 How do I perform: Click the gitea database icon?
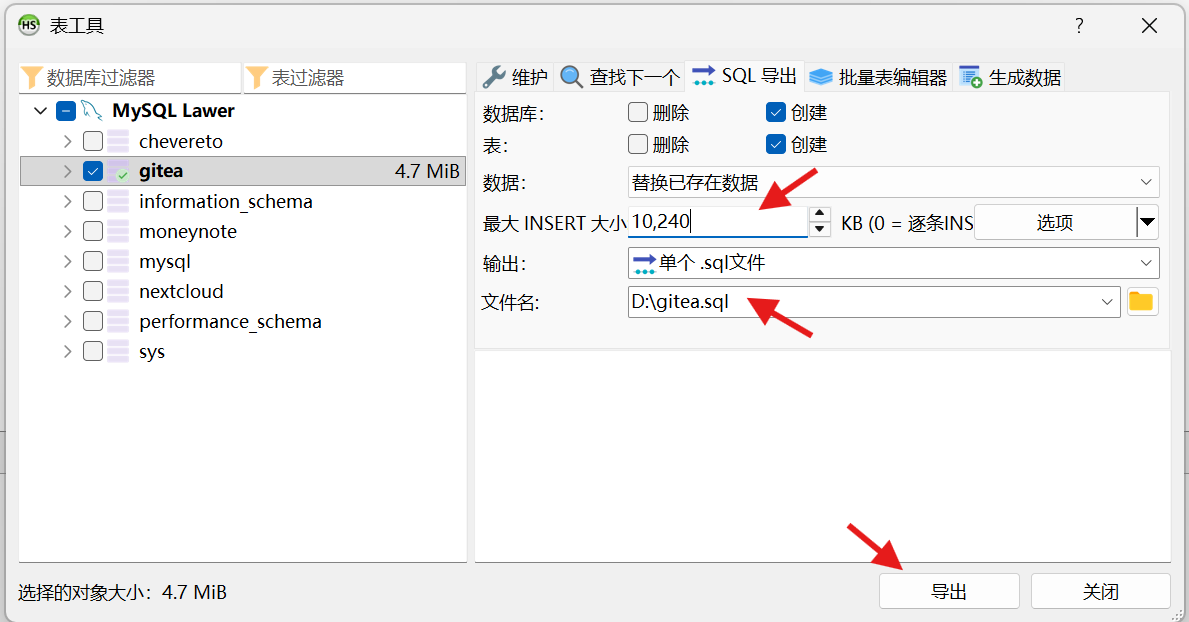point(119,171)
